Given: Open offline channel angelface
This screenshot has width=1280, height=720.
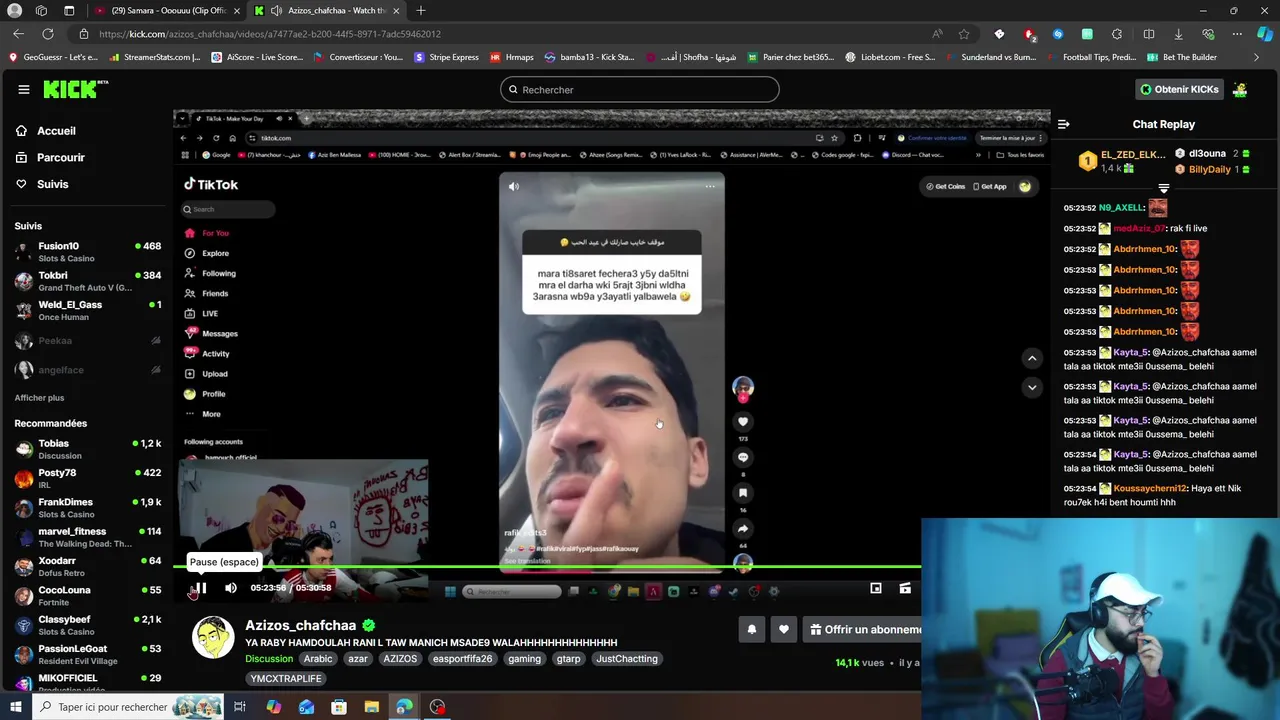Looking at the screenshot, I should coord(88,370).
